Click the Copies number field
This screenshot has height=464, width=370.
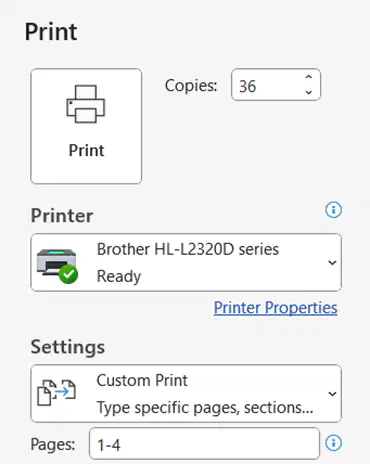tap(276, 85)
